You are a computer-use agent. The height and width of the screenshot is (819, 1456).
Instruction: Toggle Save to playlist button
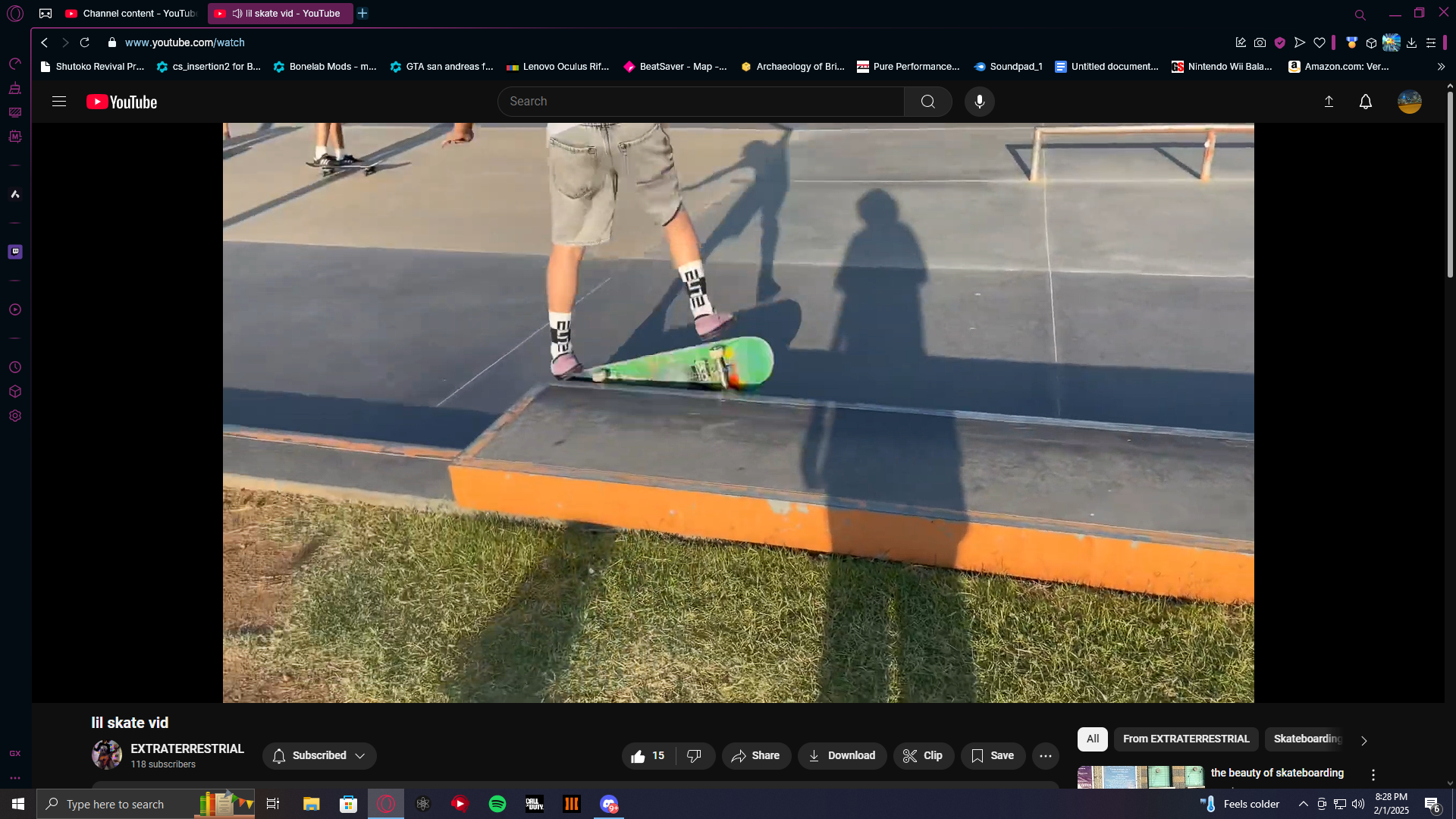point(992,755)
